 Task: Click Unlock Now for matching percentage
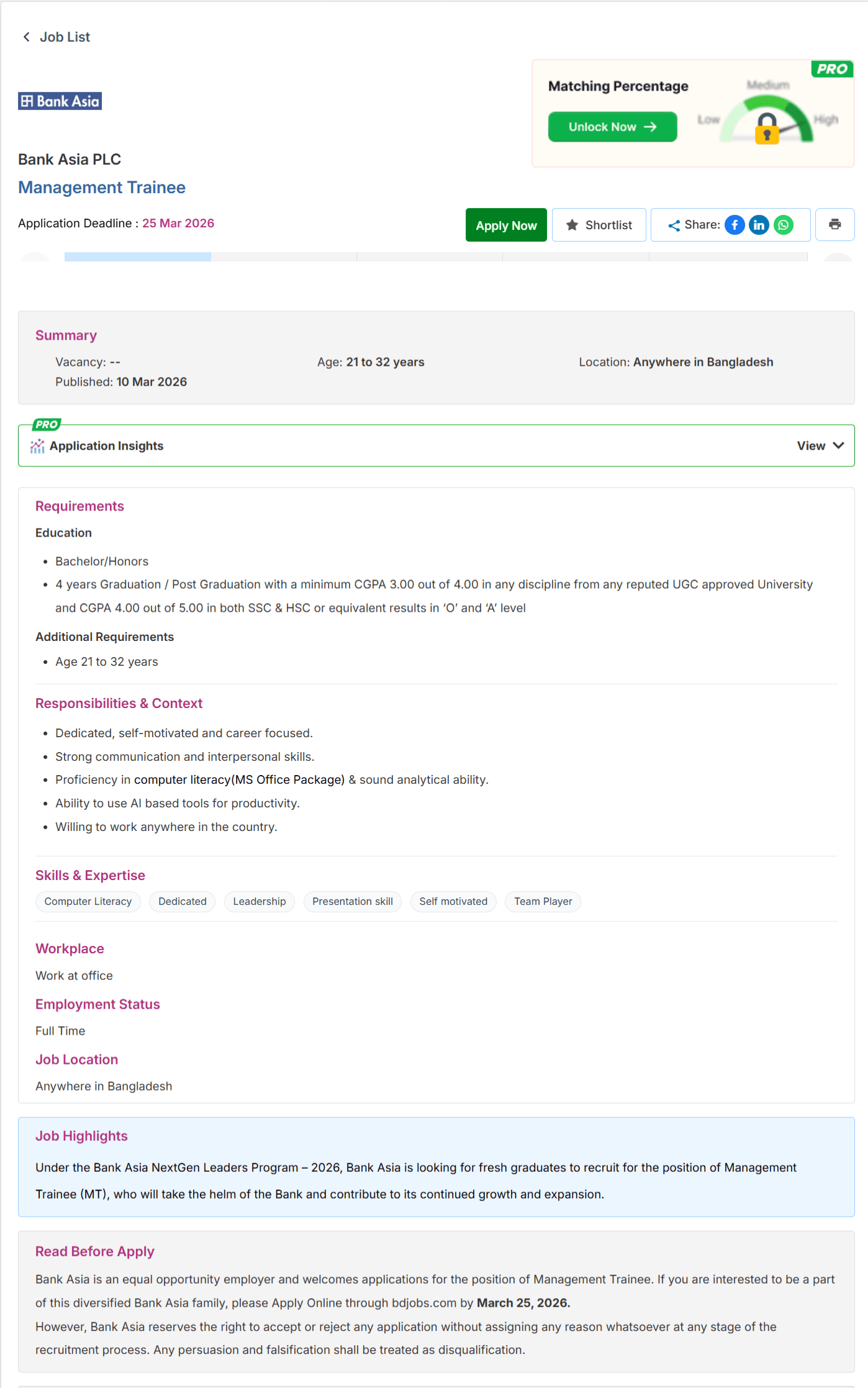pyautogui.click(x=612, y=127)
